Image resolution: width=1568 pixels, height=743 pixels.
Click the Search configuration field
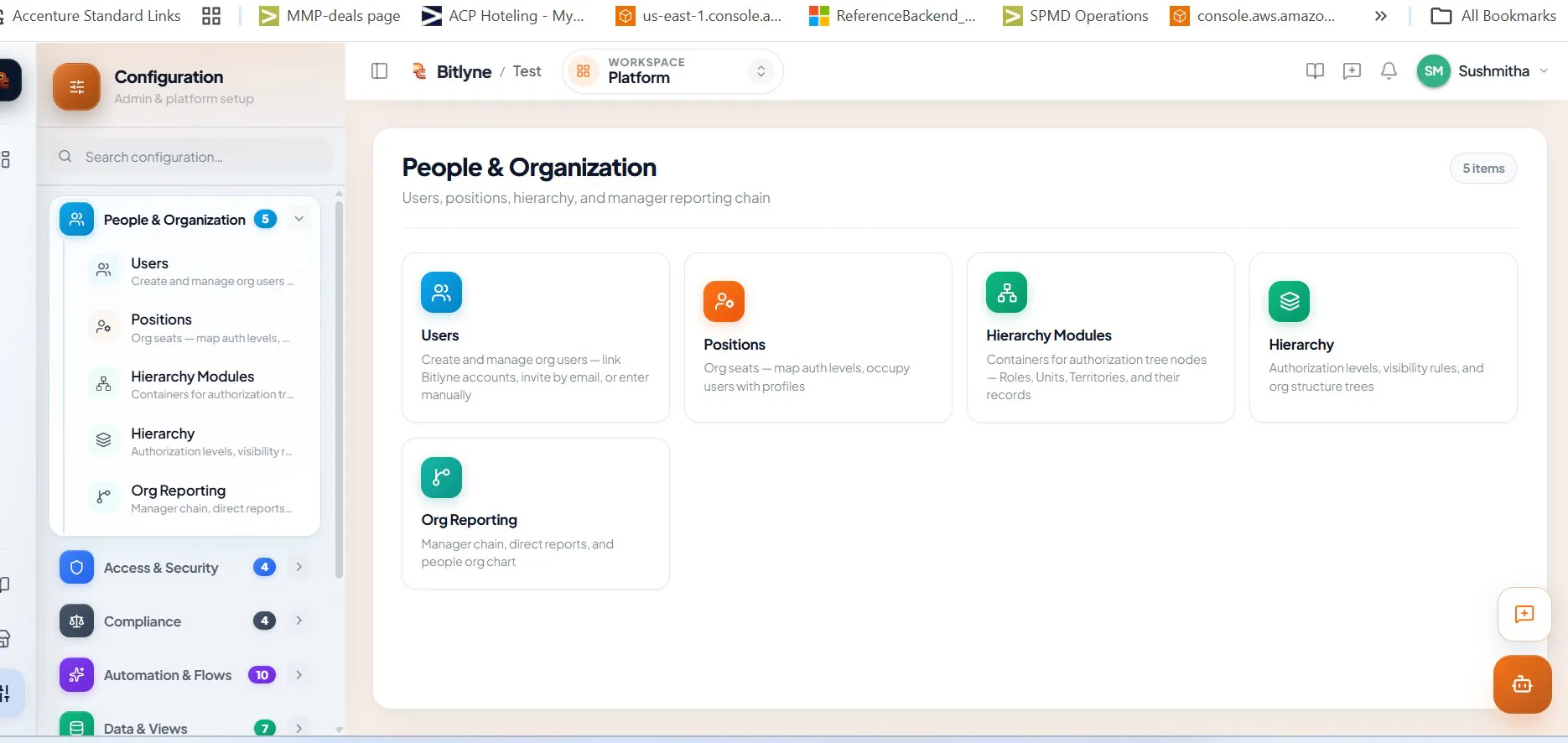(x=191, y=157)
